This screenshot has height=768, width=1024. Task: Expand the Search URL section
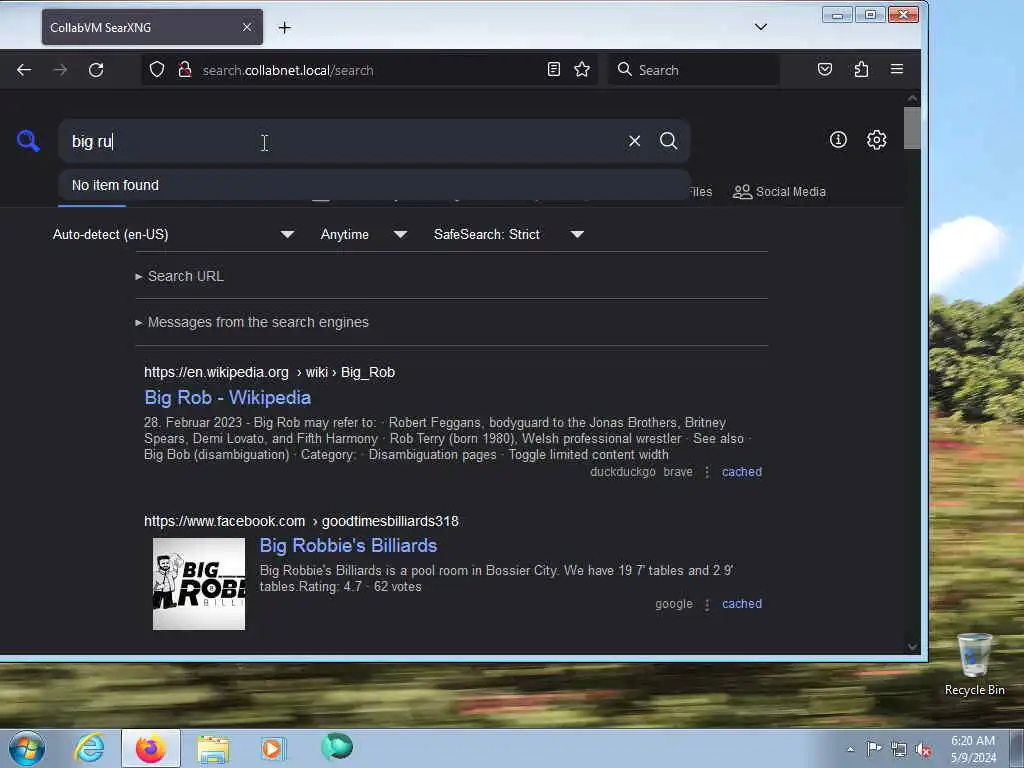tap(180, 276)
